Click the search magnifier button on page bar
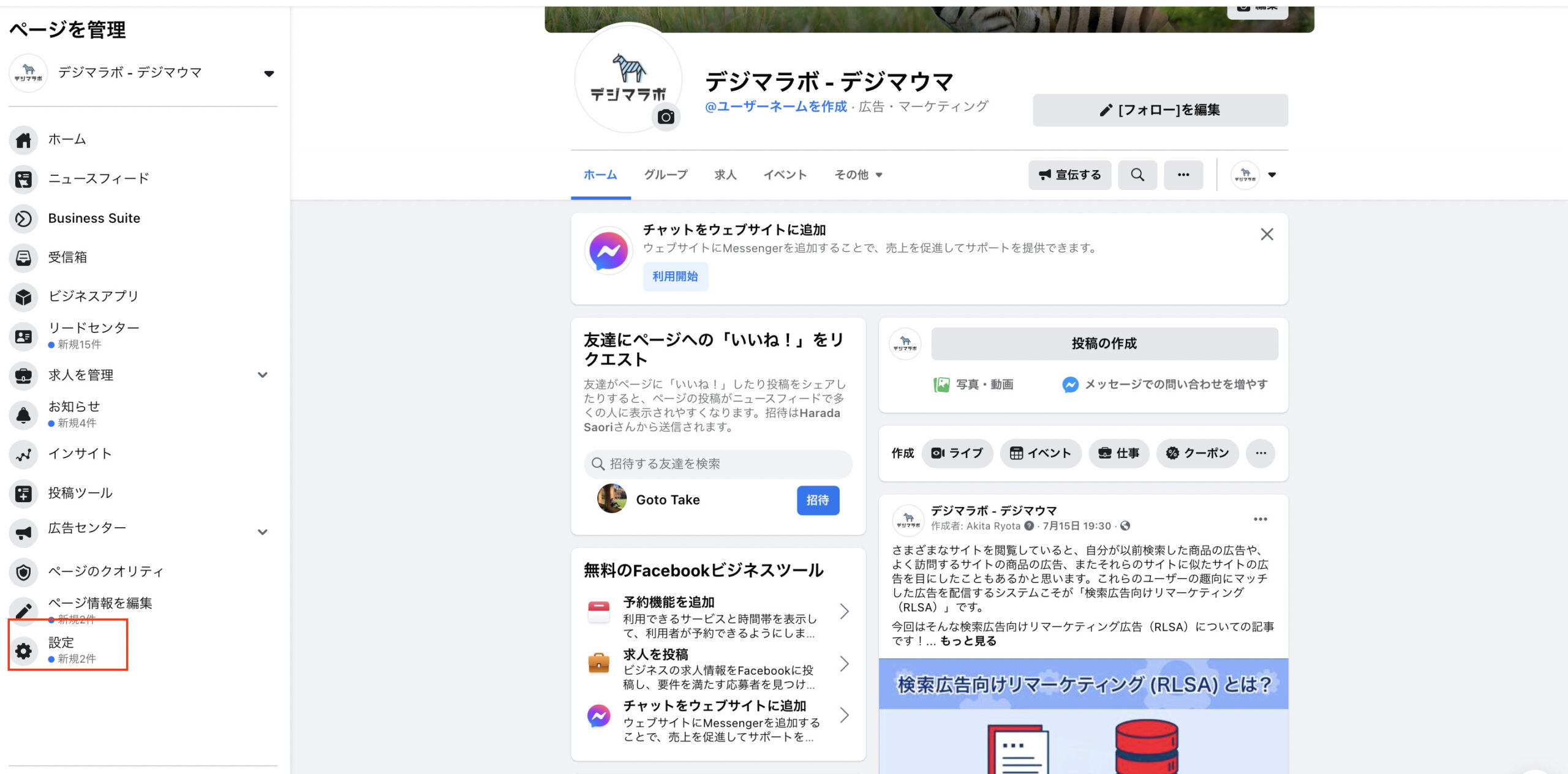 tap(1137, 175)
